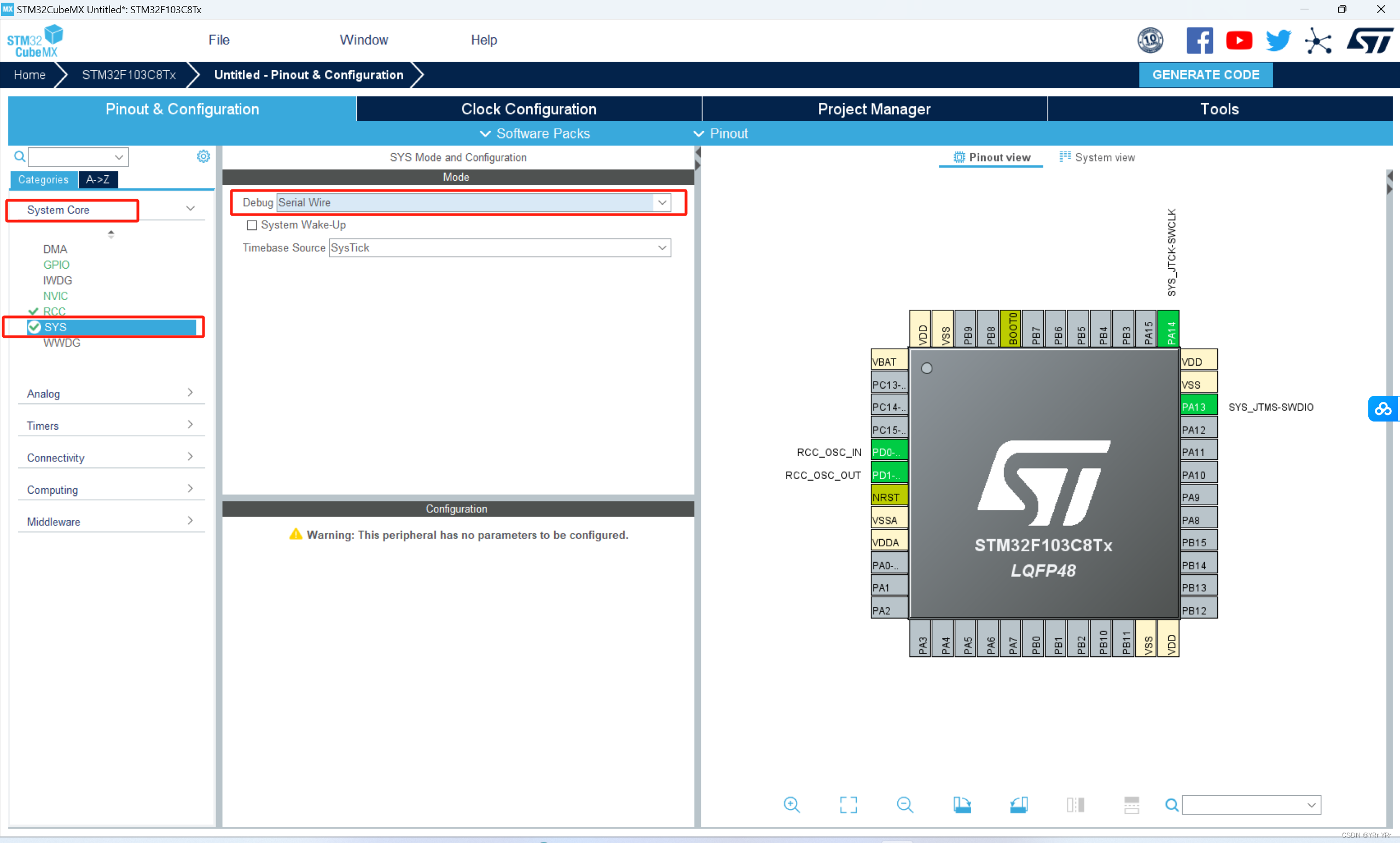Click the PA14 SWCLK pin
The width and height of the screenshot is (1400, 843).
1169,329
